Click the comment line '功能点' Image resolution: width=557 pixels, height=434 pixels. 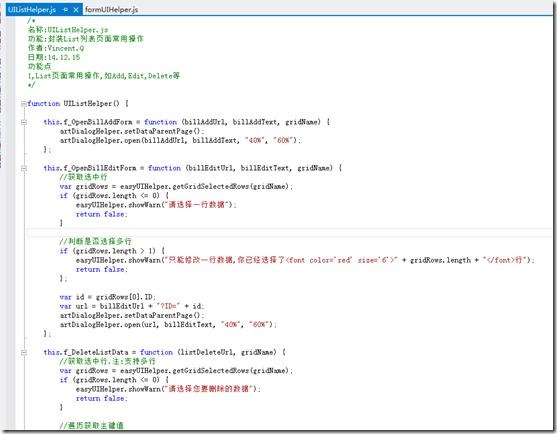click(x=39, y=66)
